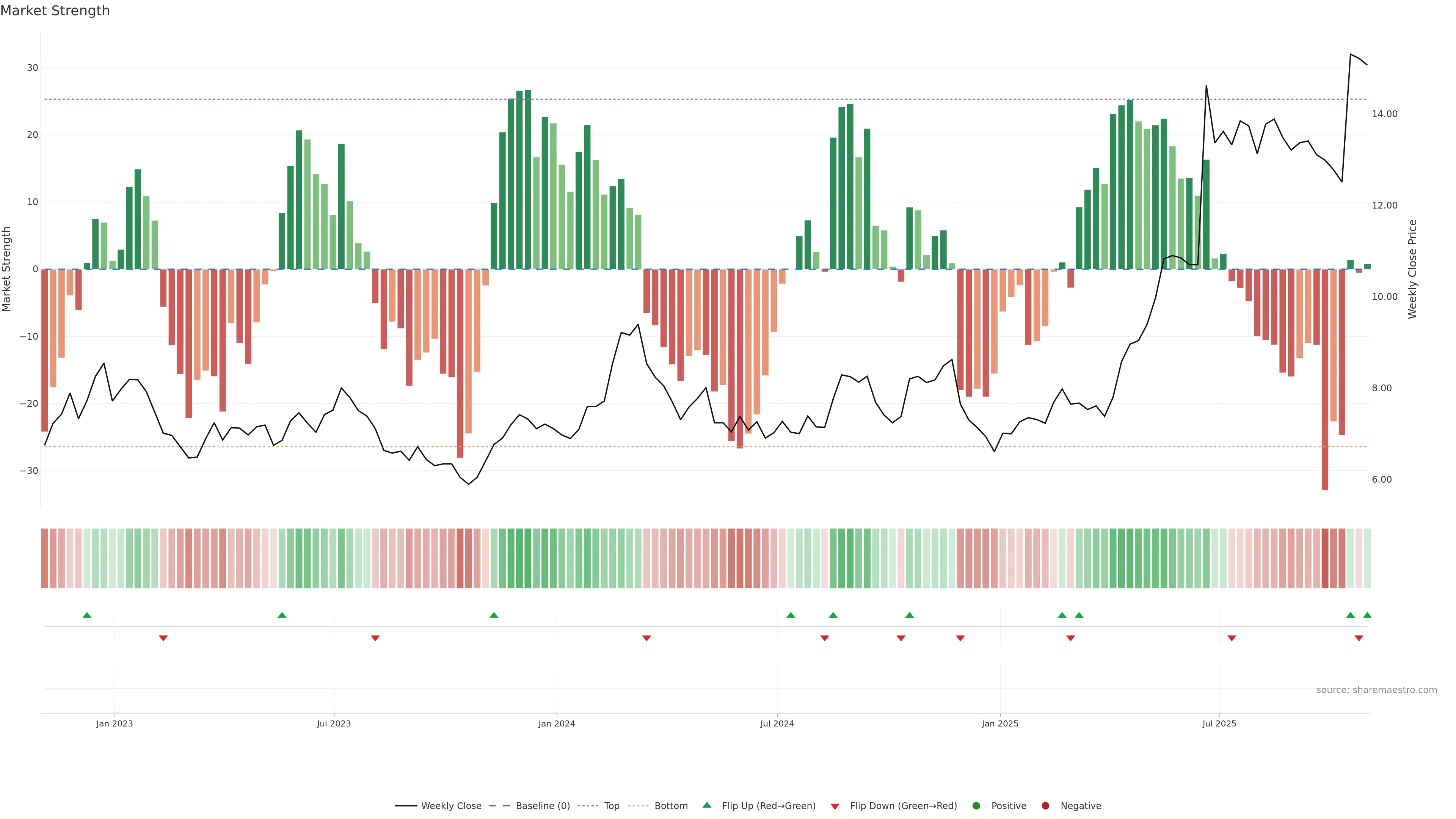Click the rightmost green flip-up triangle marker
The width and height of the screenshot is (1456, 819).
point(1367,615)
